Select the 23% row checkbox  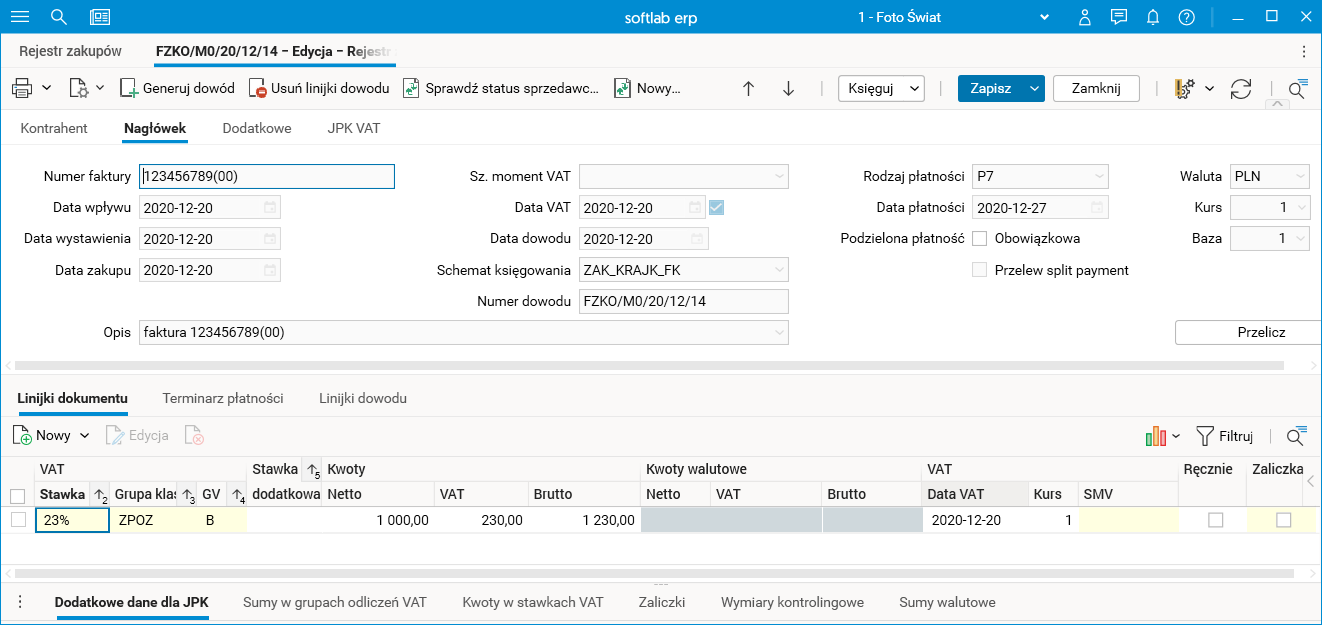pos(17,519)
